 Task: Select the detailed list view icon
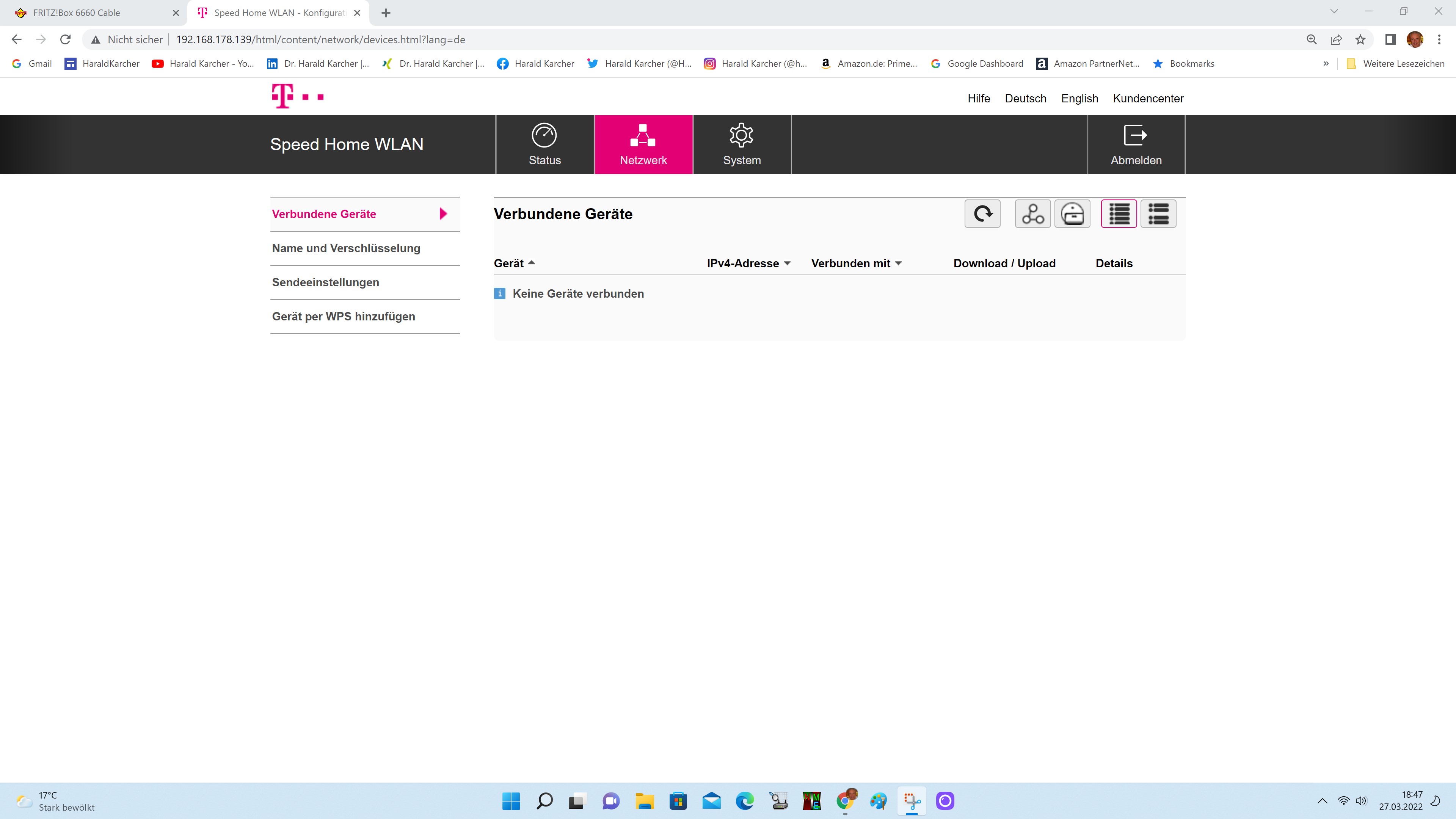pyautogui.click(x=1158, y=213)
